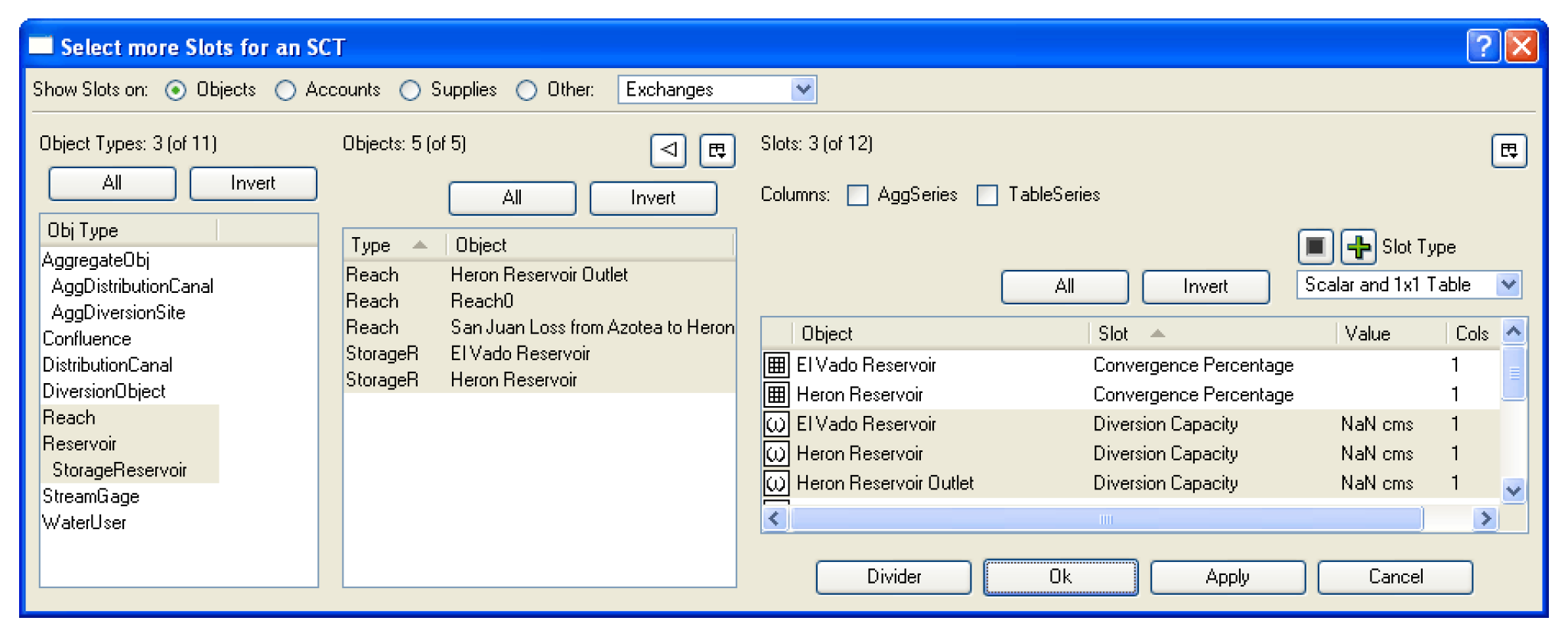
Task: Click scalar icon of Heron Reservoir Outlet row
Action: click(x=776, y=483)
